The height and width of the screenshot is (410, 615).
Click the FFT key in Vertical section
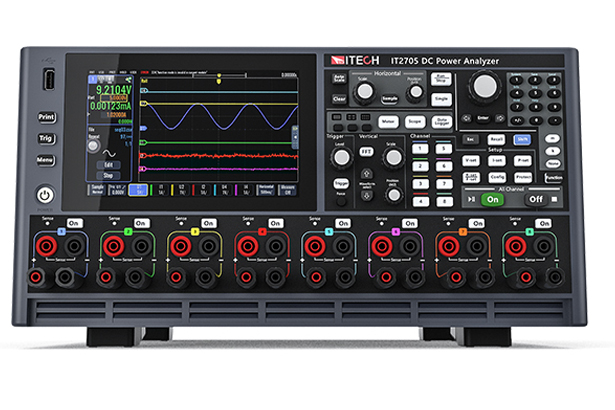point(366,151)
